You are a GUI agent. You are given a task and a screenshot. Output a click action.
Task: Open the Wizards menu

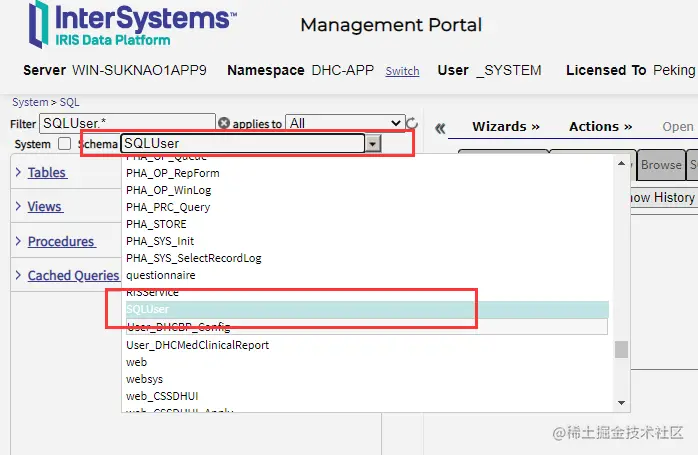tap(506, 127)
